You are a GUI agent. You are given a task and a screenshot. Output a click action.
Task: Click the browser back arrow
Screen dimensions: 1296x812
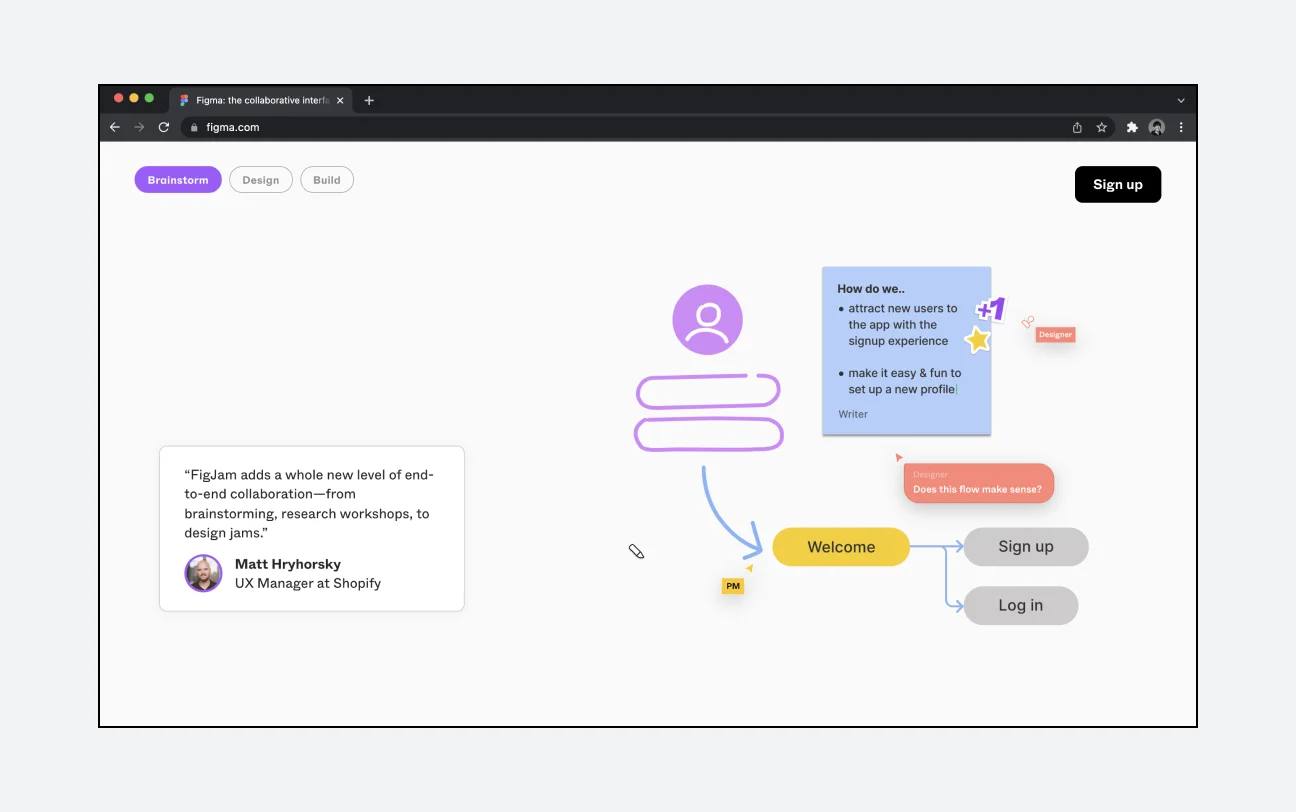[115, 127]
